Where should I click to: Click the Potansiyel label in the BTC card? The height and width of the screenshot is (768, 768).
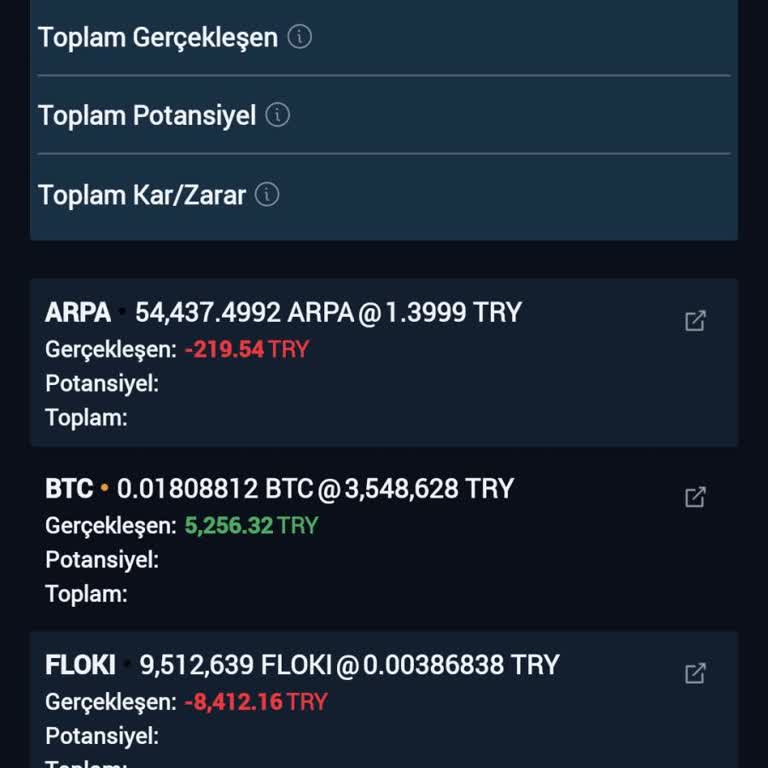click(x=102, y=560)
